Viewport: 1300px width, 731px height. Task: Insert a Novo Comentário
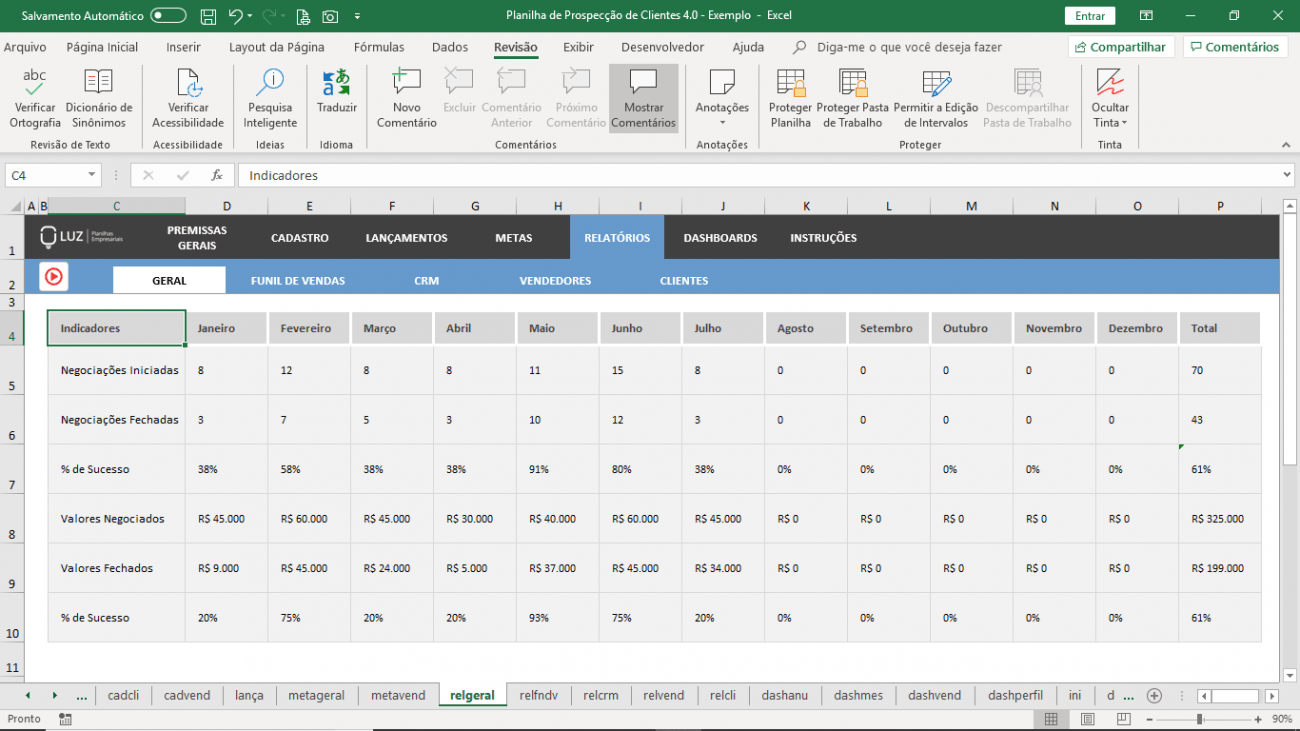pyautogui.click(x=406, y=98)
